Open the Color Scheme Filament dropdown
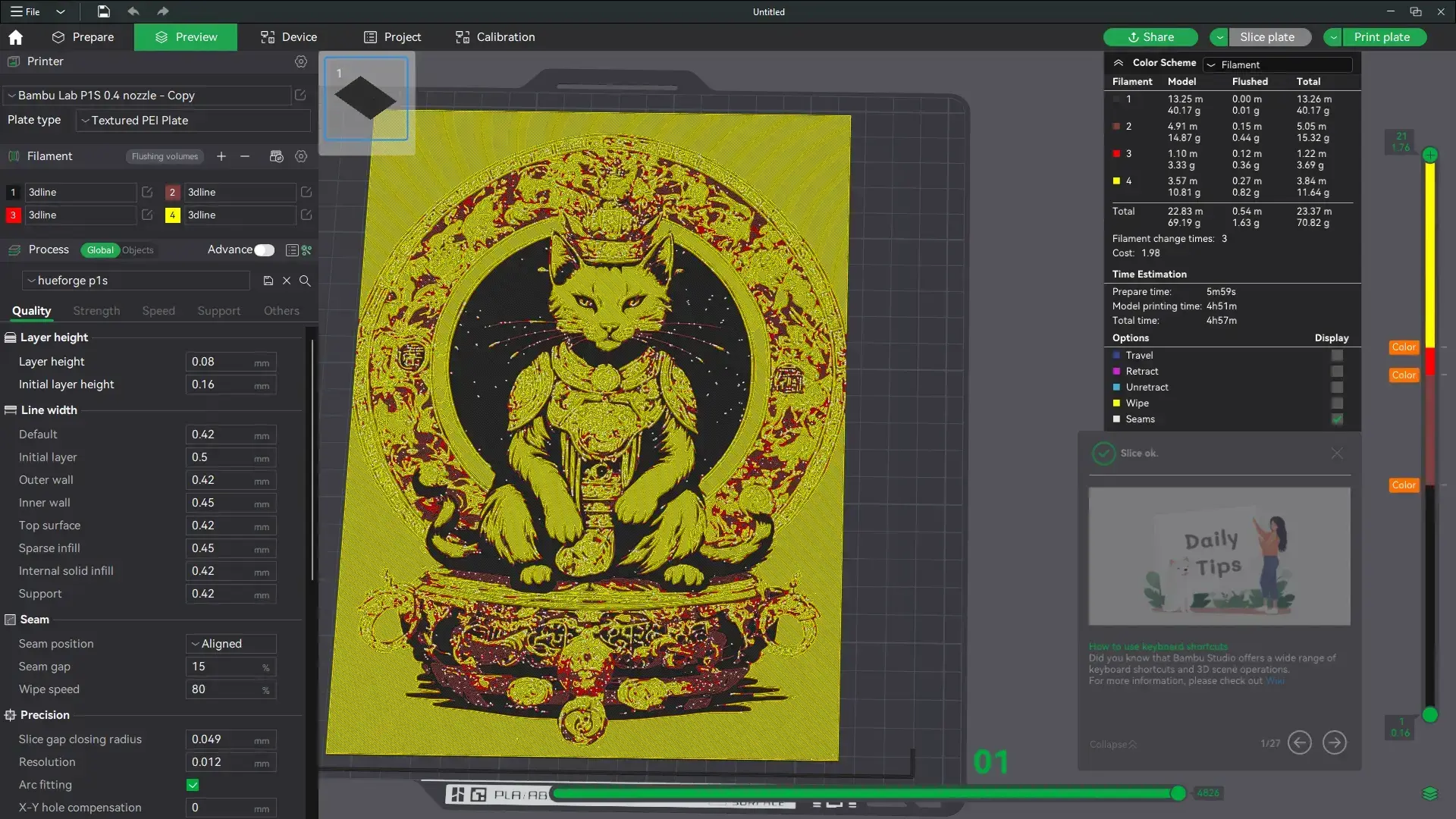This screenshot has height=819, width=1456. click(1278, 64)
